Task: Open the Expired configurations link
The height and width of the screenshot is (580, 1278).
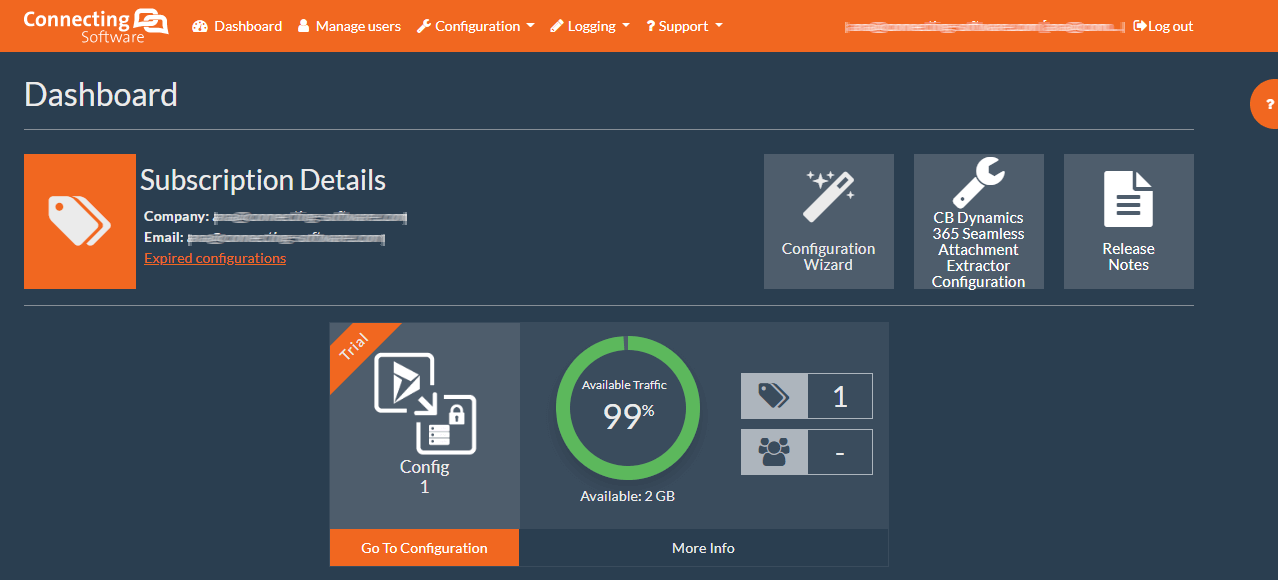Action: [215, 258]
